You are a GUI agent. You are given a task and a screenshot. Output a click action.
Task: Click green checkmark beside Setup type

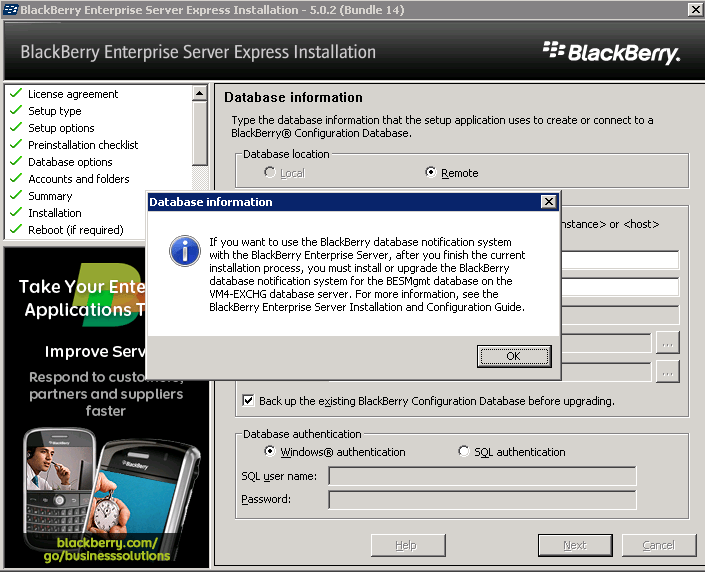15,111
